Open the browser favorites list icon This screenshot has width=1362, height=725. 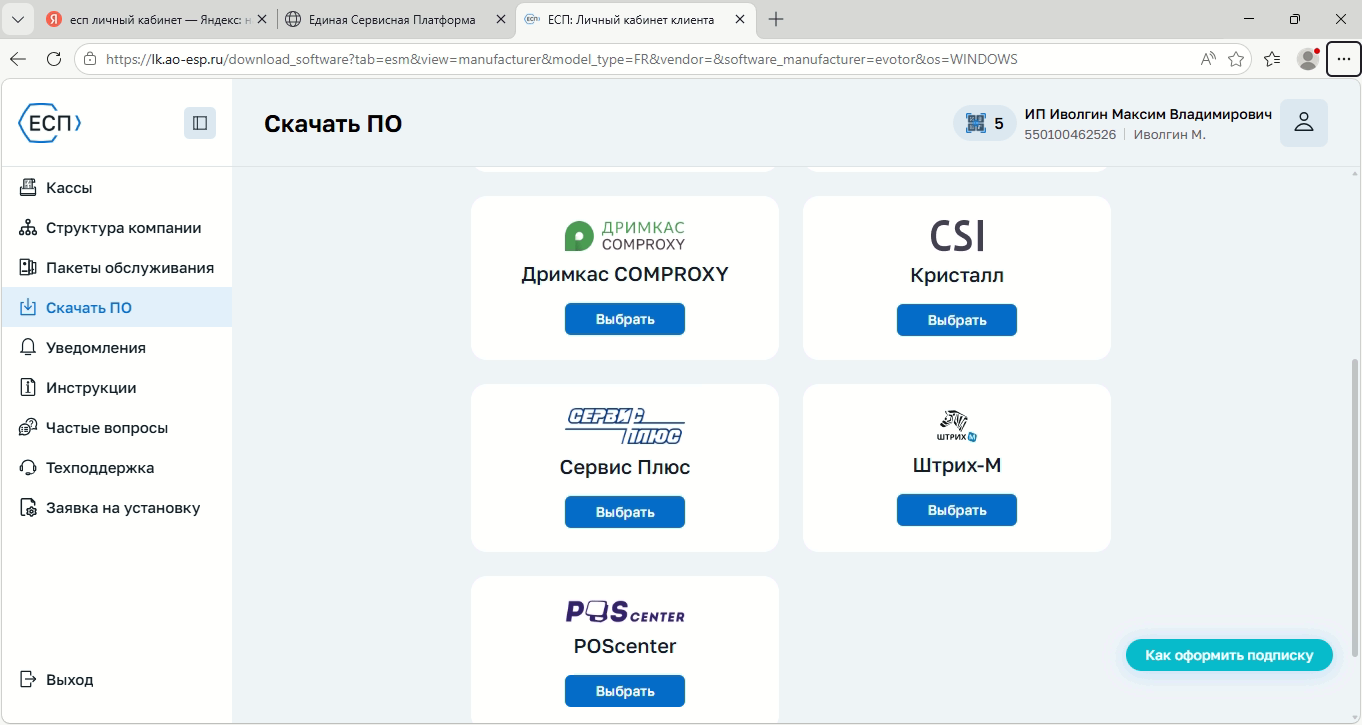[1272, 59]
